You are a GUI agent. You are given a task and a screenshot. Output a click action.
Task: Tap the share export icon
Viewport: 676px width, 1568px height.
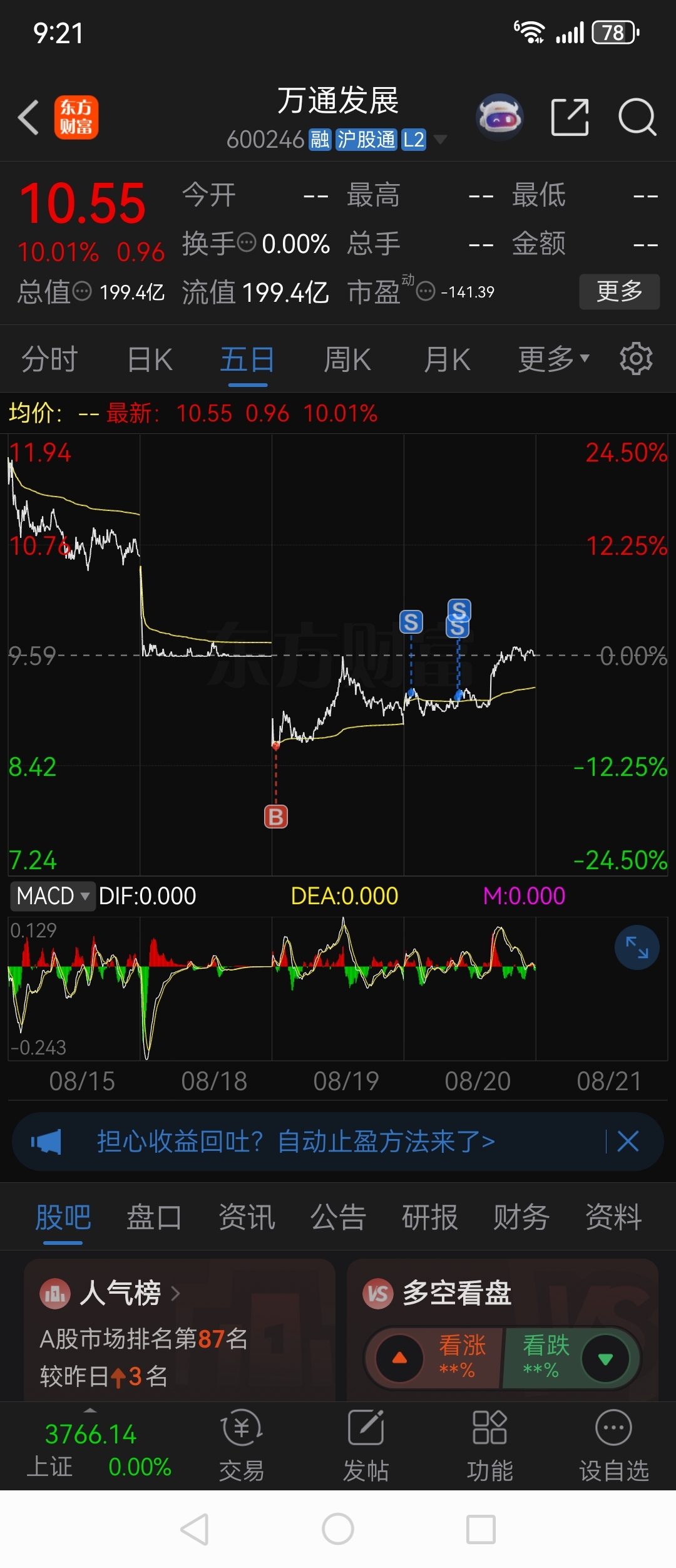tap(570, 117)
